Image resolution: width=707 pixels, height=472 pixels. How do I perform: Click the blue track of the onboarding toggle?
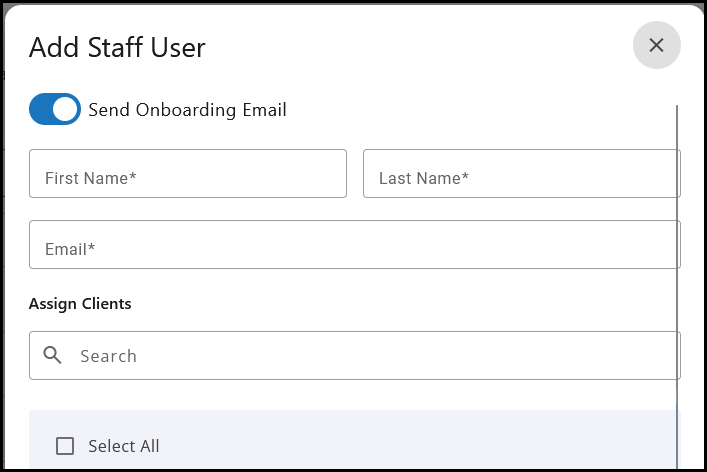40,110
